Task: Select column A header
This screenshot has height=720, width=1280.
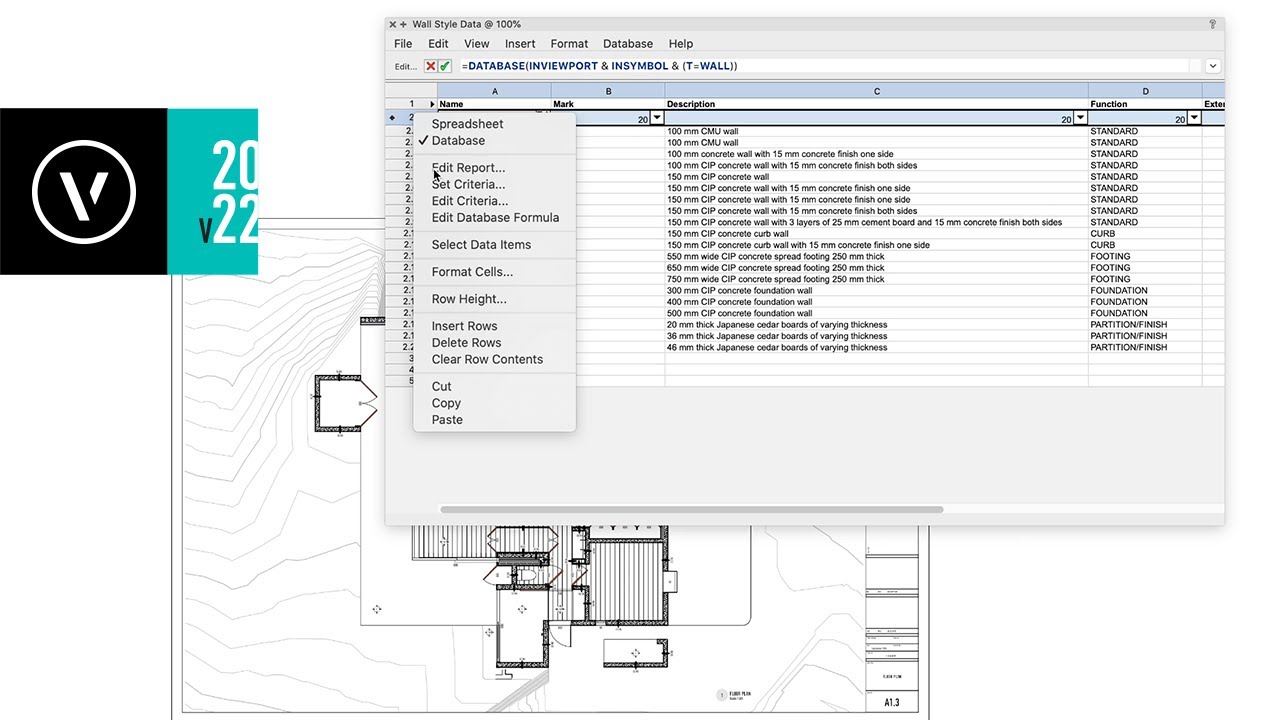Action: [x=494, y=91]
